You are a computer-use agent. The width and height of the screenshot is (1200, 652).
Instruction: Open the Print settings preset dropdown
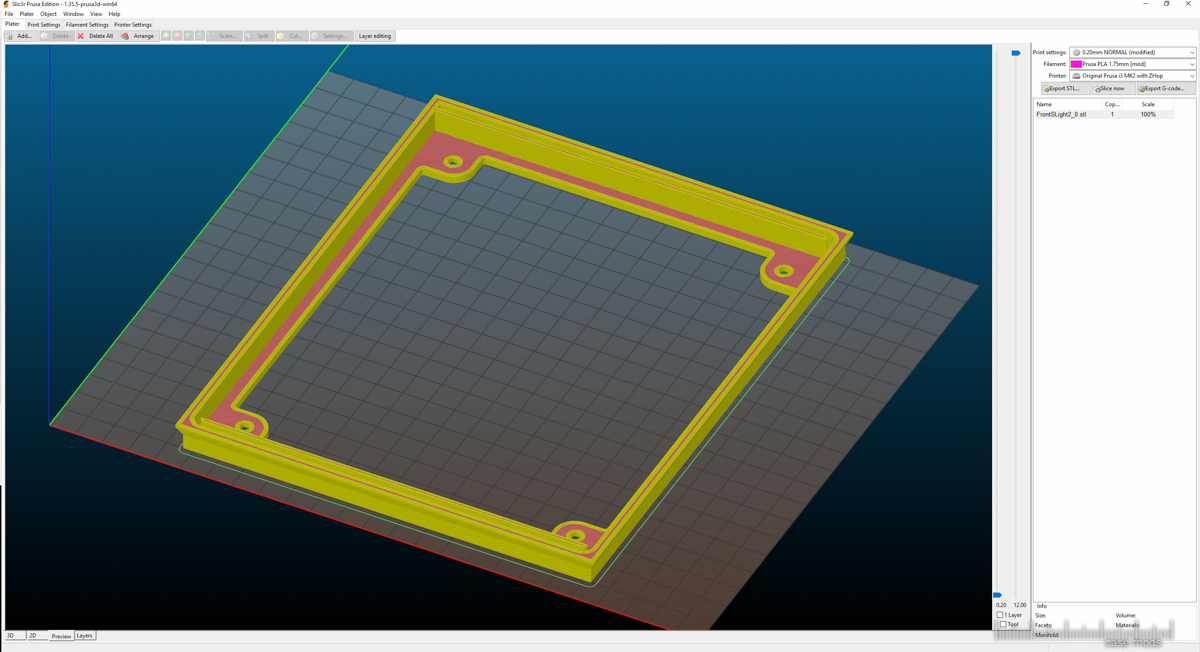coord(1133,52)
